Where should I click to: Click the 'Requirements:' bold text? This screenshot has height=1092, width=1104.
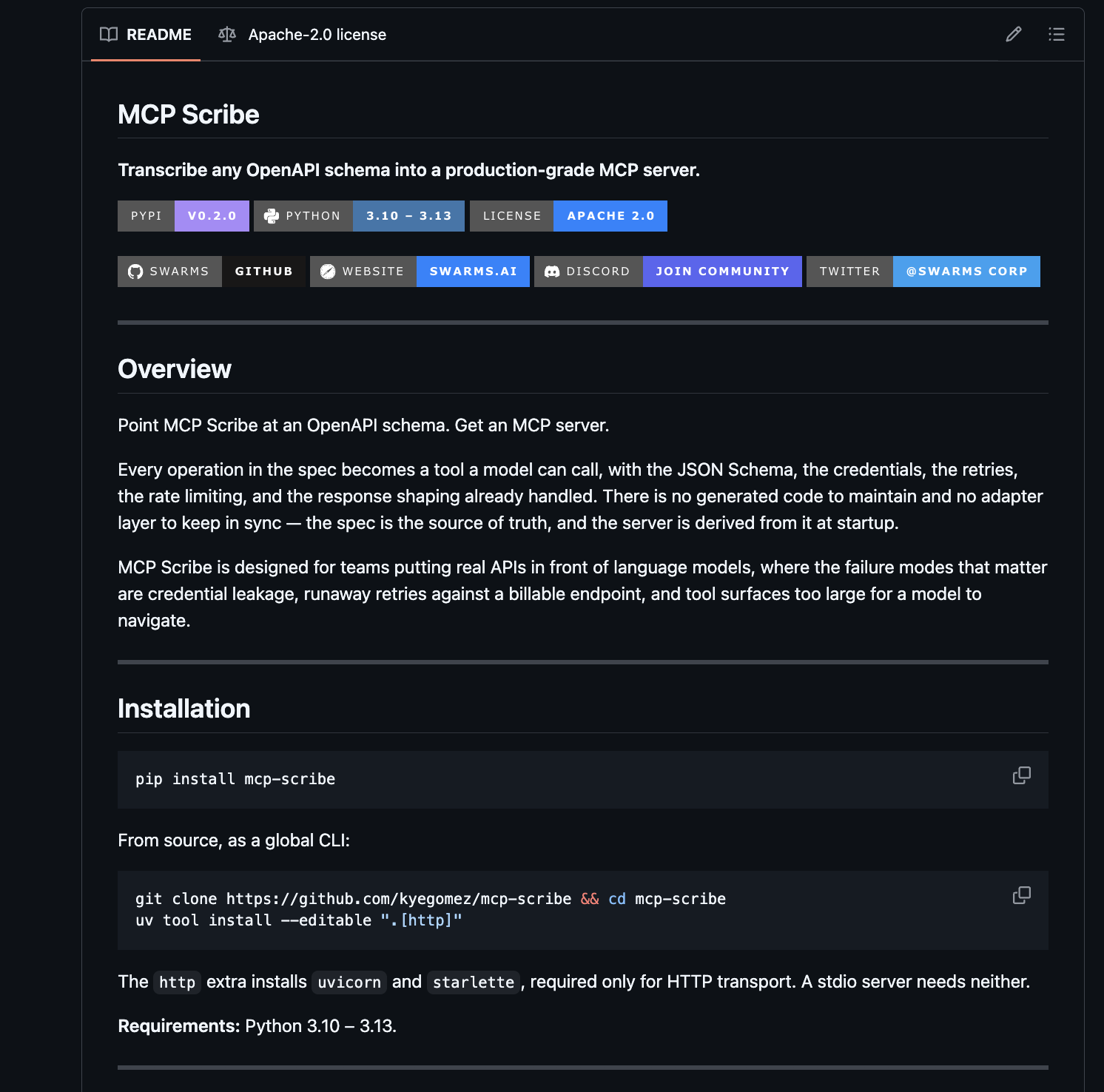point(179,1026)
